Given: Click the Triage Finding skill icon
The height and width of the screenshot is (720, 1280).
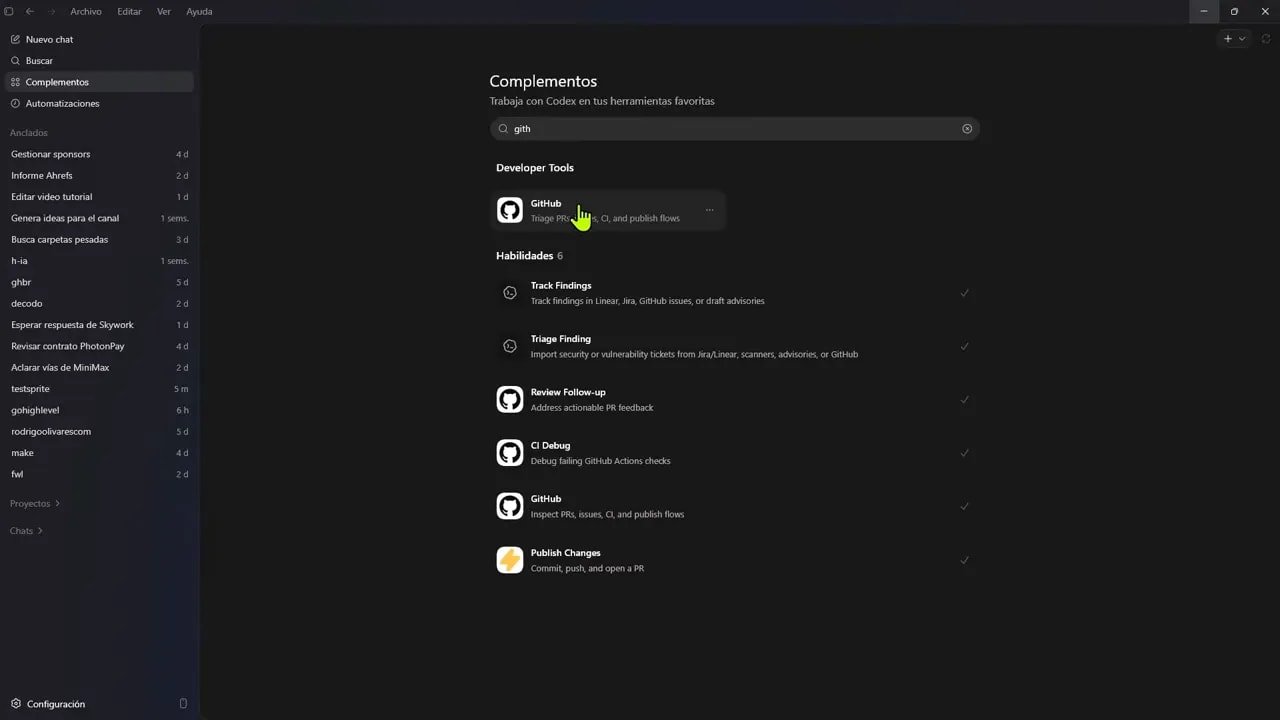Looking at the screenshot, I should (510, 346).
